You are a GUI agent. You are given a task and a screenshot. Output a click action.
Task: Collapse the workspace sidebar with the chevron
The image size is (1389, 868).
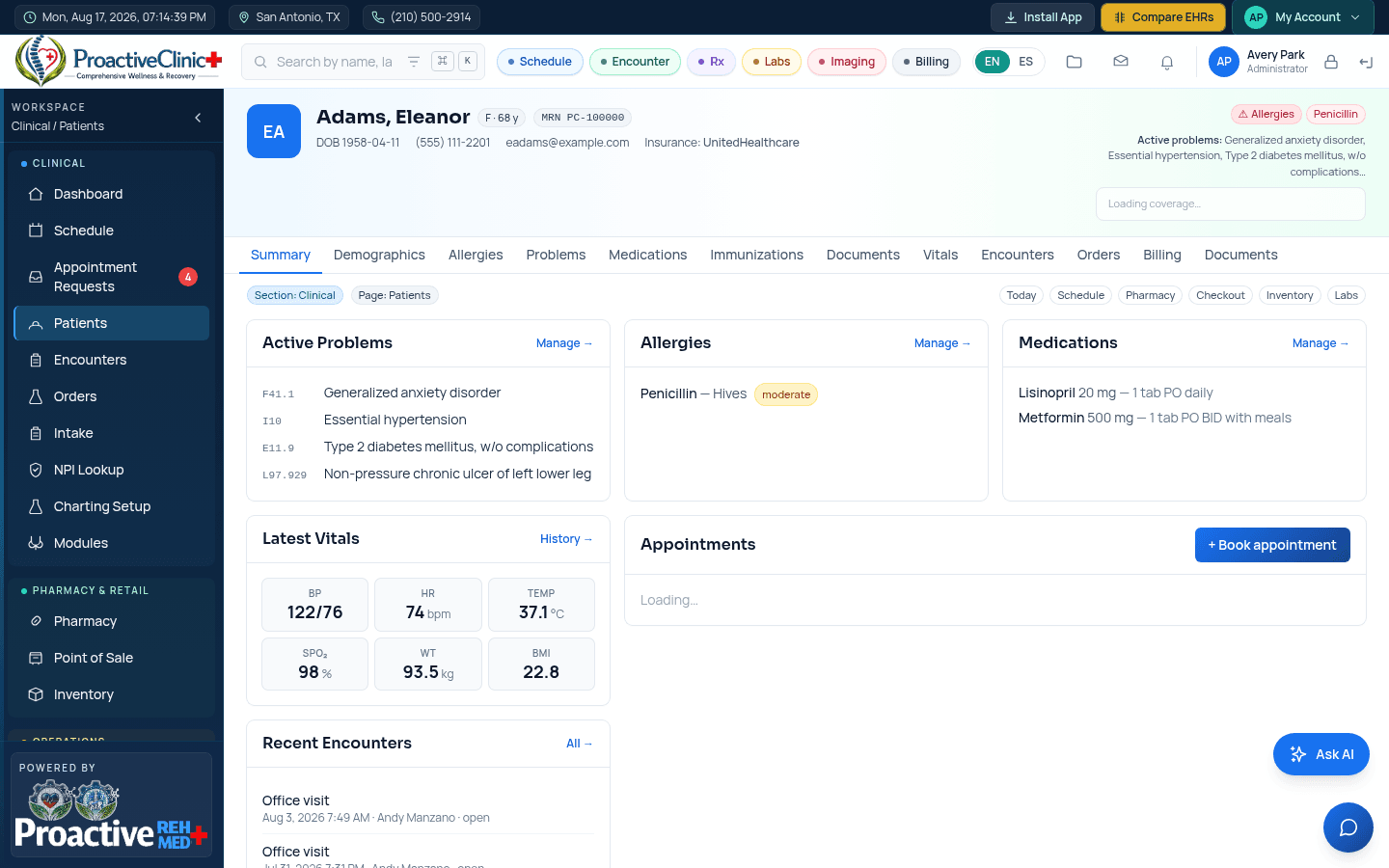198,118
